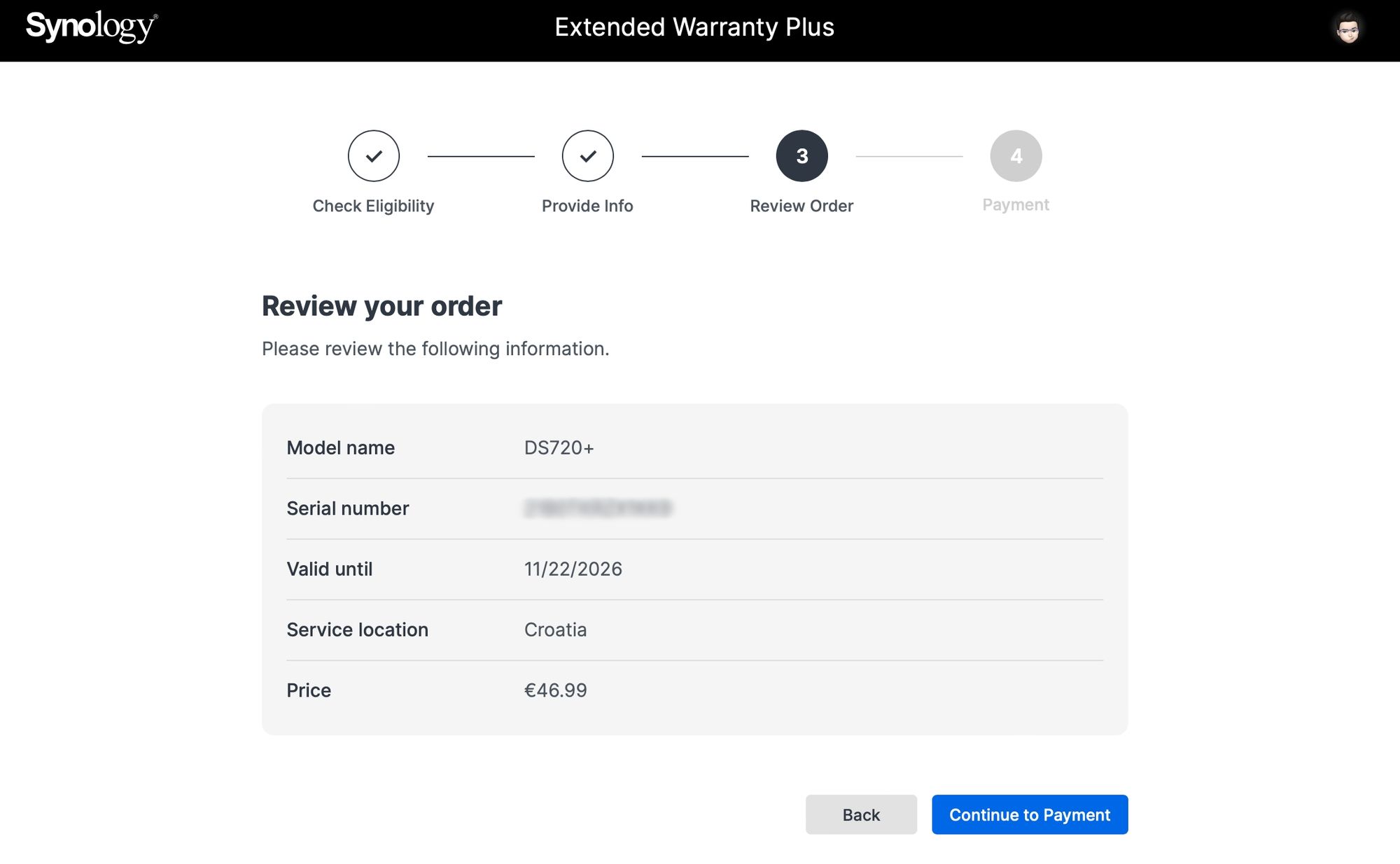Click the blurred serial number value
Screen dimensions: 1400x864
pos(598,508)
